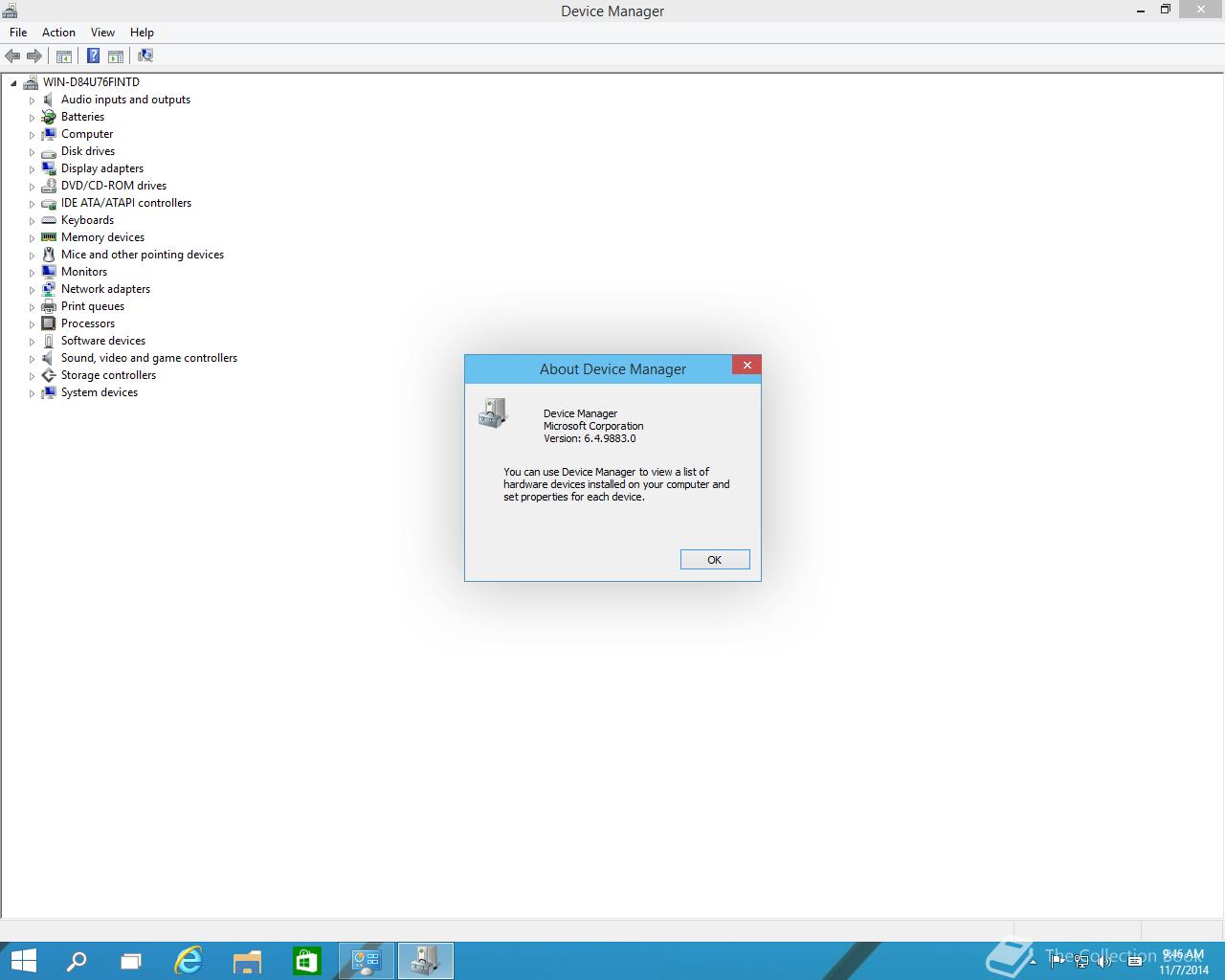Open Task View on the taskbar

coord(131,961)
